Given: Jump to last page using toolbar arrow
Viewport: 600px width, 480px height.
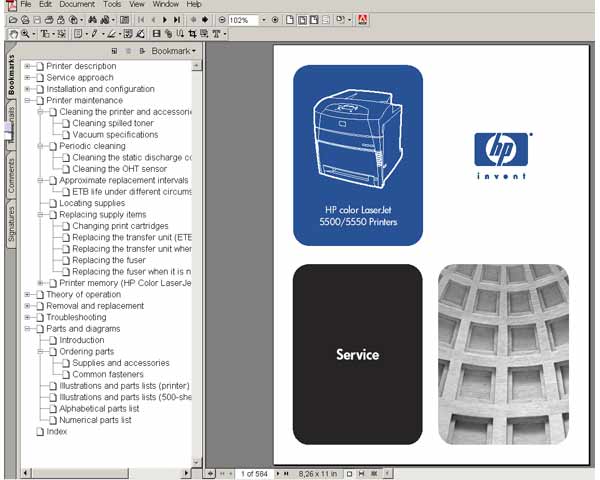Looking at the screenshot, I should coord(177,20).
